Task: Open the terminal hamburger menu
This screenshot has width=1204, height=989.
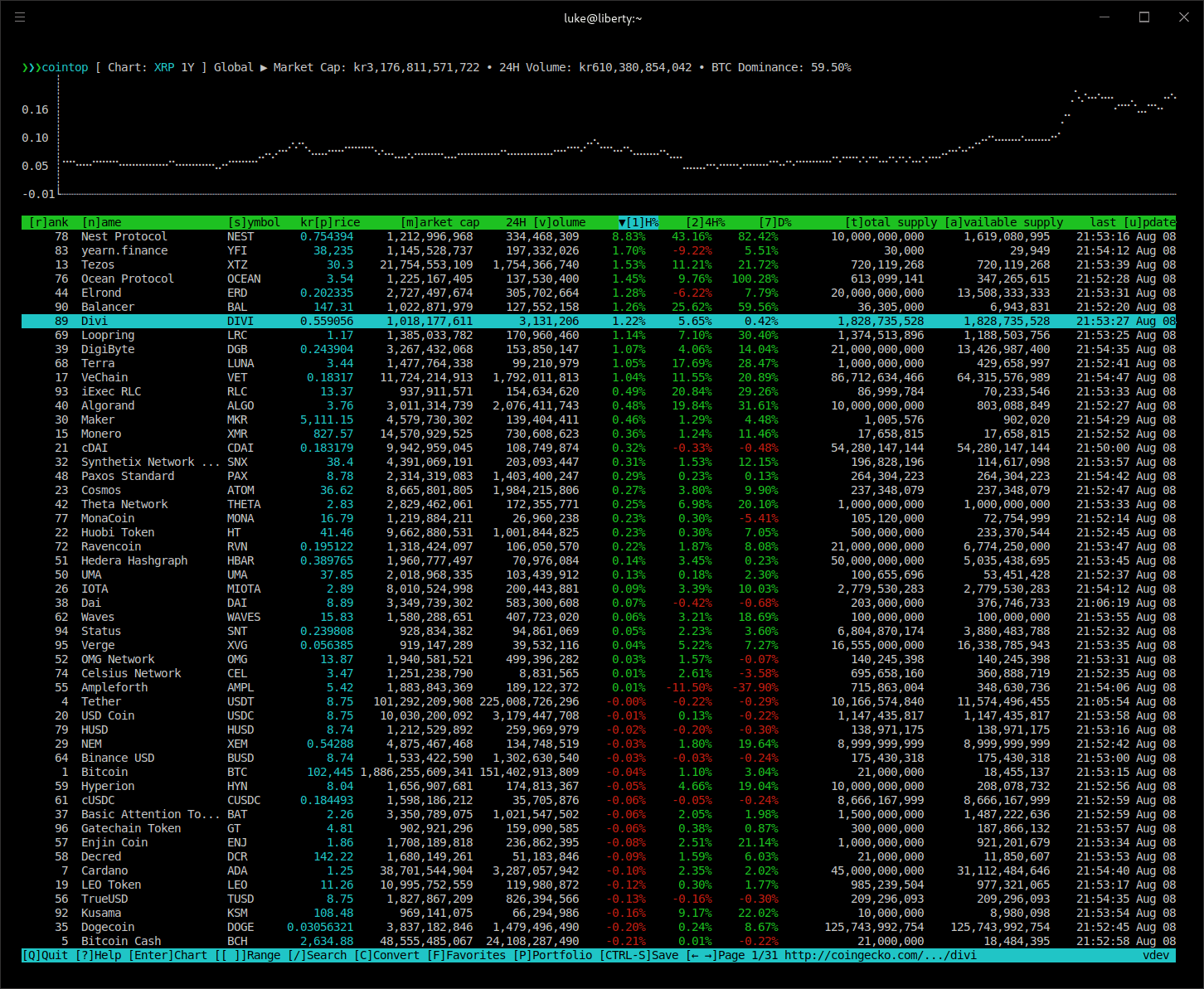Action: click(x=20, y=17)
